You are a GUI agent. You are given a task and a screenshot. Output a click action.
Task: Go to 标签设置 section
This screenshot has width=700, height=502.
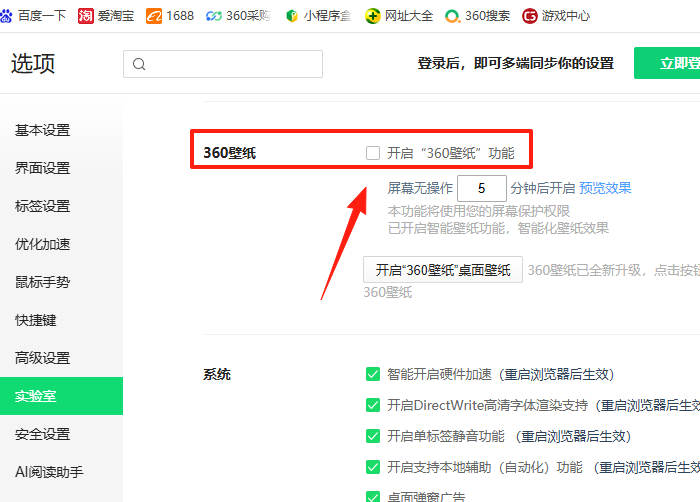pos(62,206)
